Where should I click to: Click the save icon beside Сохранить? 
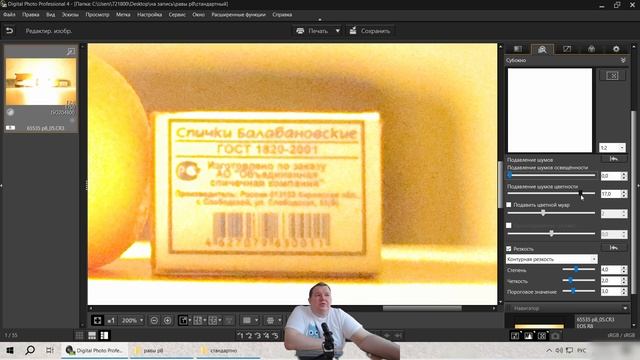(x=353, y=31)
